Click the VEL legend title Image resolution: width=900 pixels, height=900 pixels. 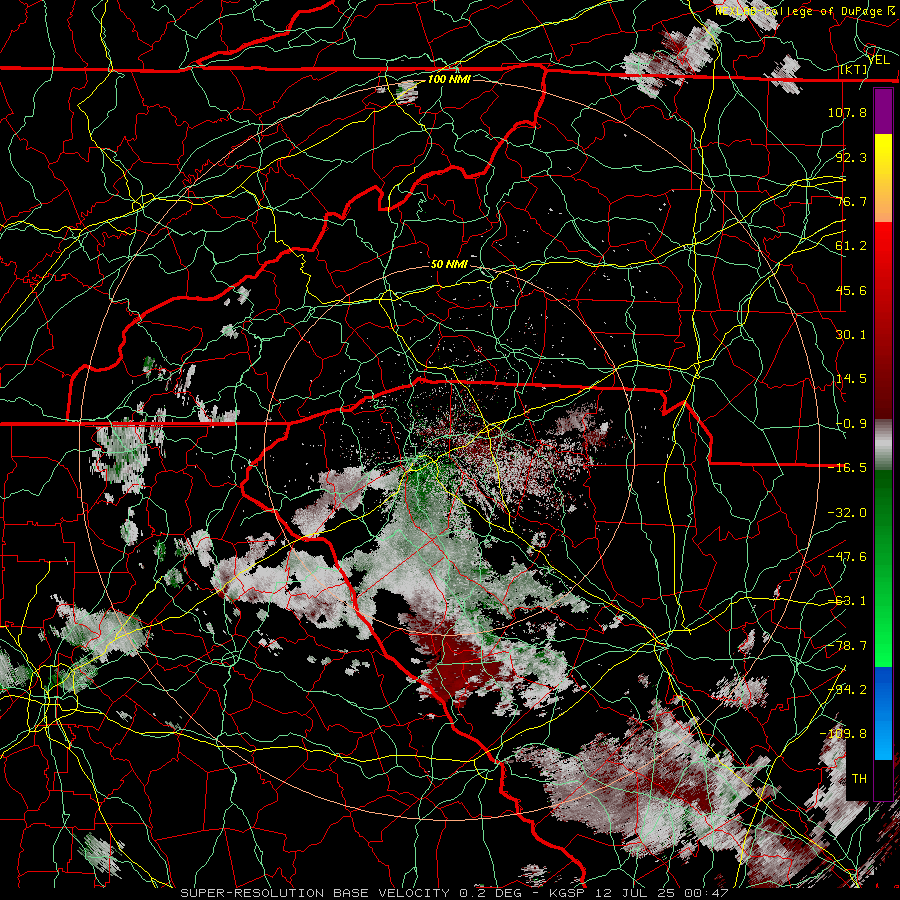879,60
